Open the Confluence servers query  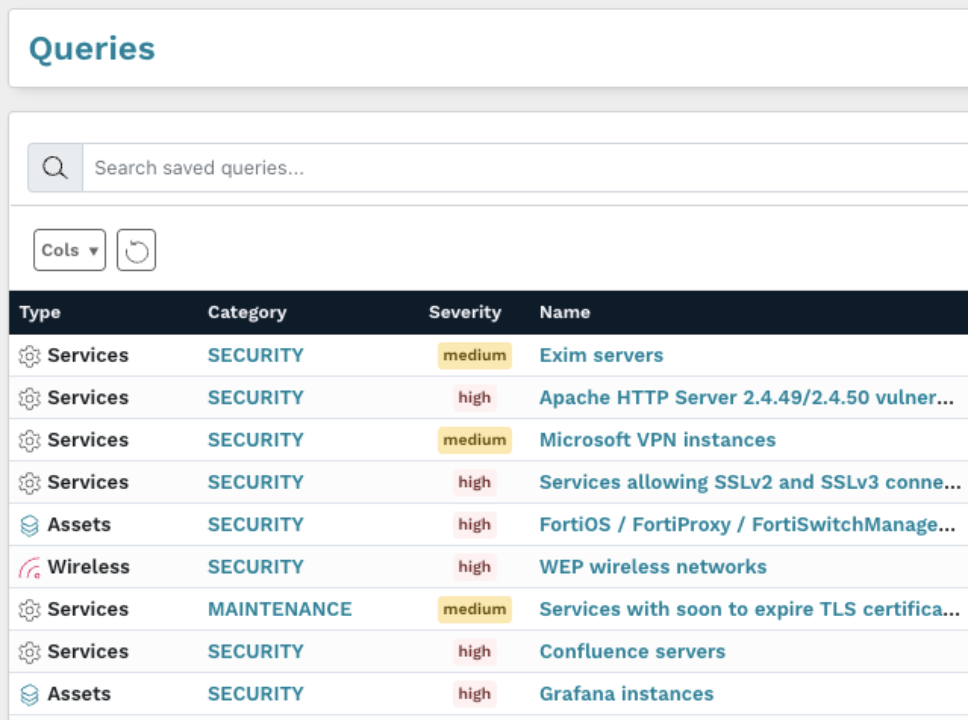(633, 651)
